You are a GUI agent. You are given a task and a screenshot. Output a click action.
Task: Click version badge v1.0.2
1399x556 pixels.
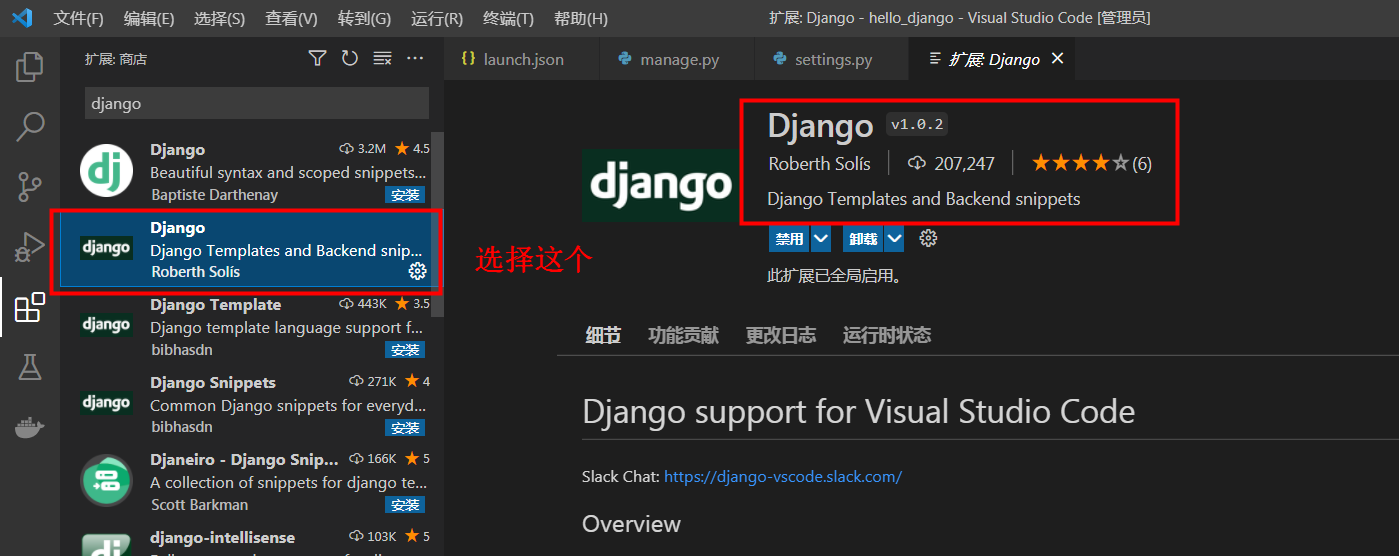[x=917, y=125]
